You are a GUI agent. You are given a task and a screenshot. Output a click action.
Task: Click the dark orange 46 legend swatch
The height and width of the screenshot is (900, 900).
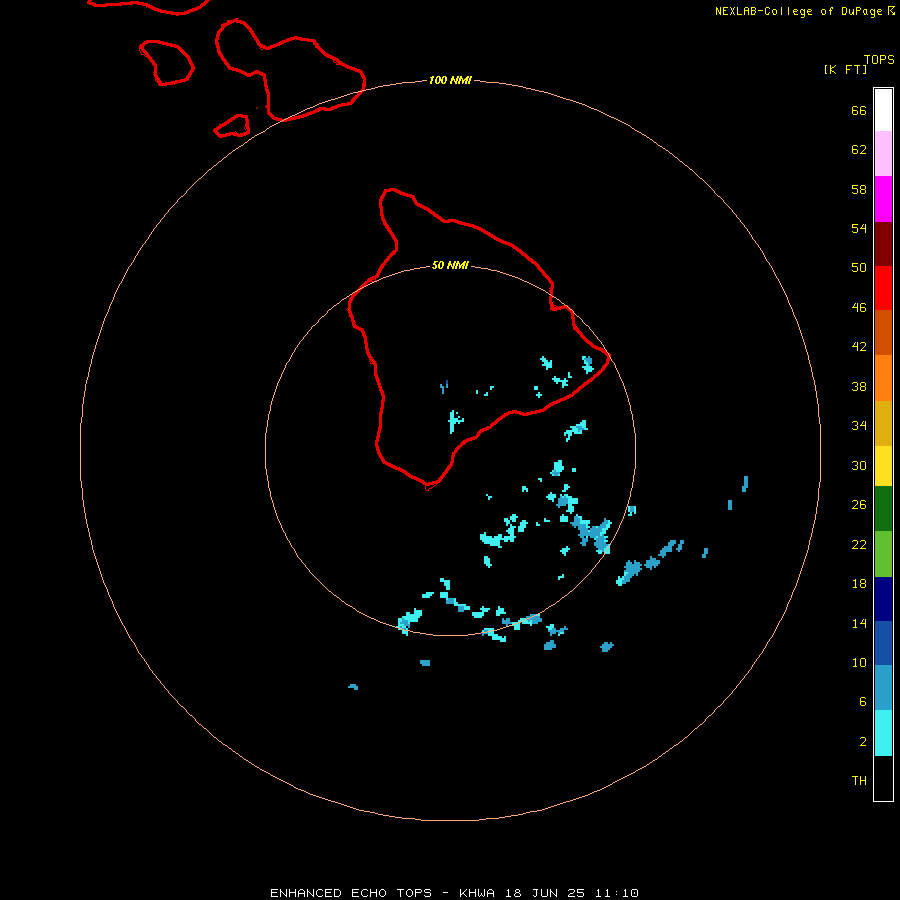883,333
